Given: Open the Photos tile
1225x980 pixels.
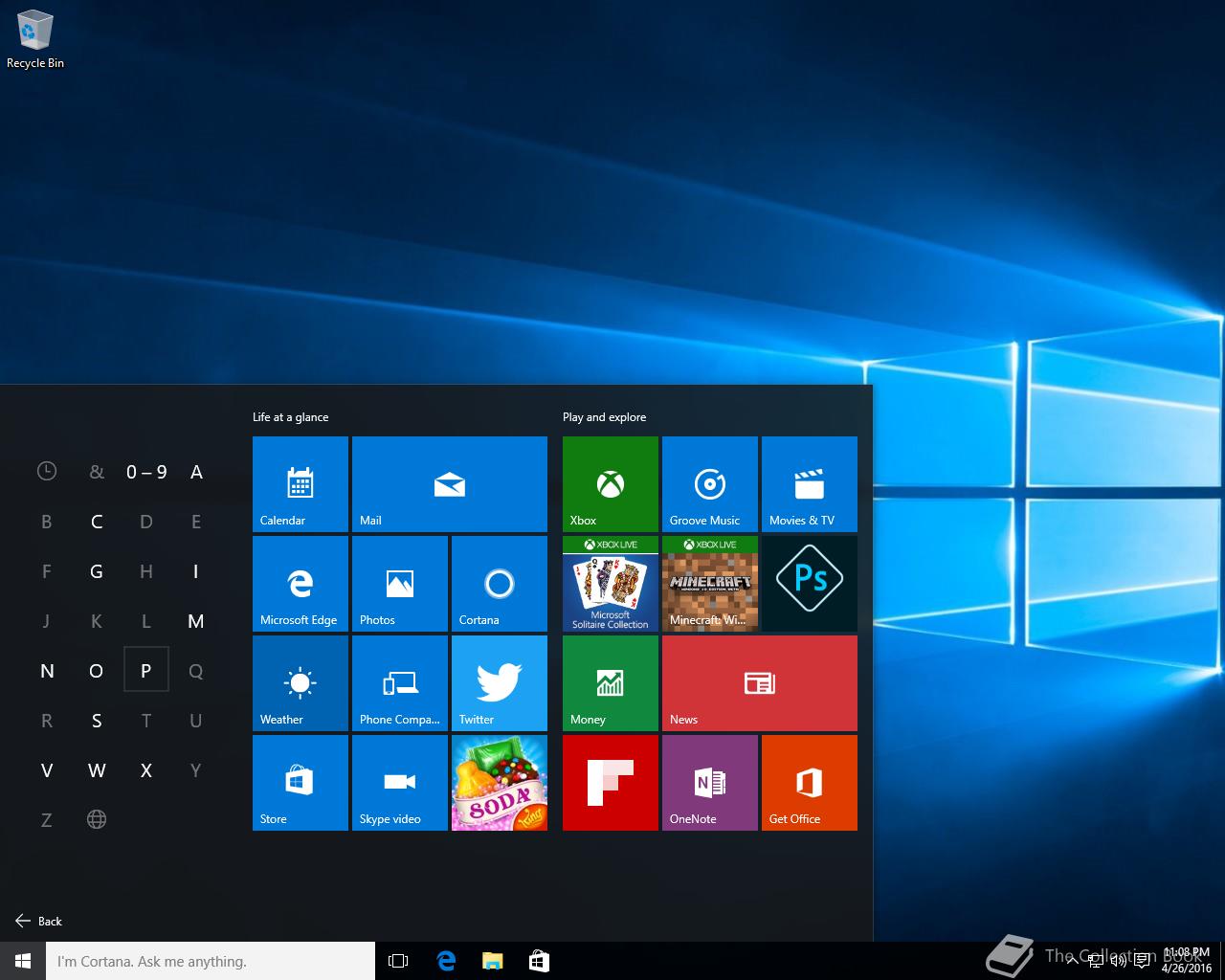Looking at the screenshot, I should click(x=400, y=584).
